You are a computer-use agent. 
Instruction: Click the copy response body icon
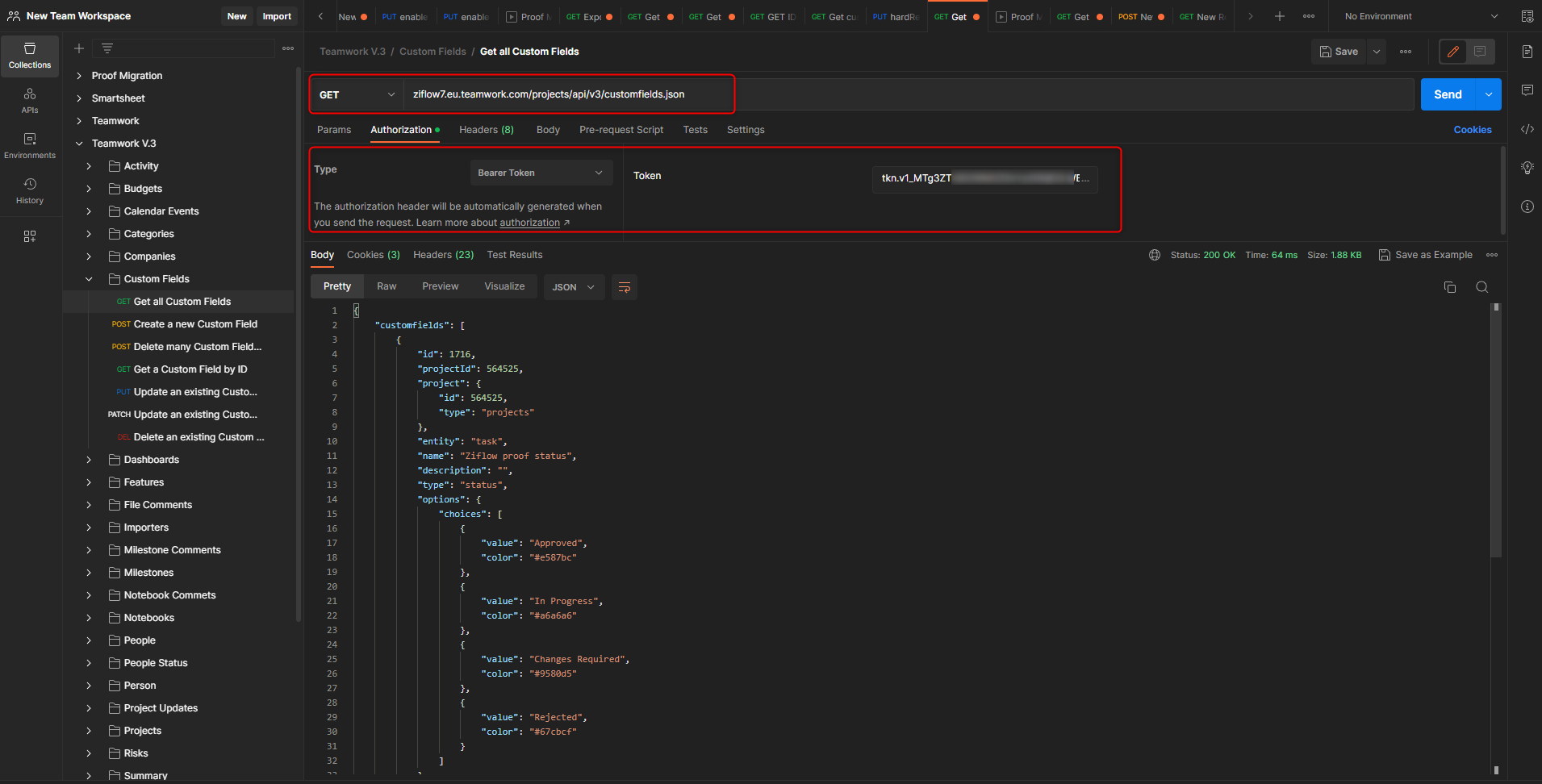click(x=1449, y=287)
